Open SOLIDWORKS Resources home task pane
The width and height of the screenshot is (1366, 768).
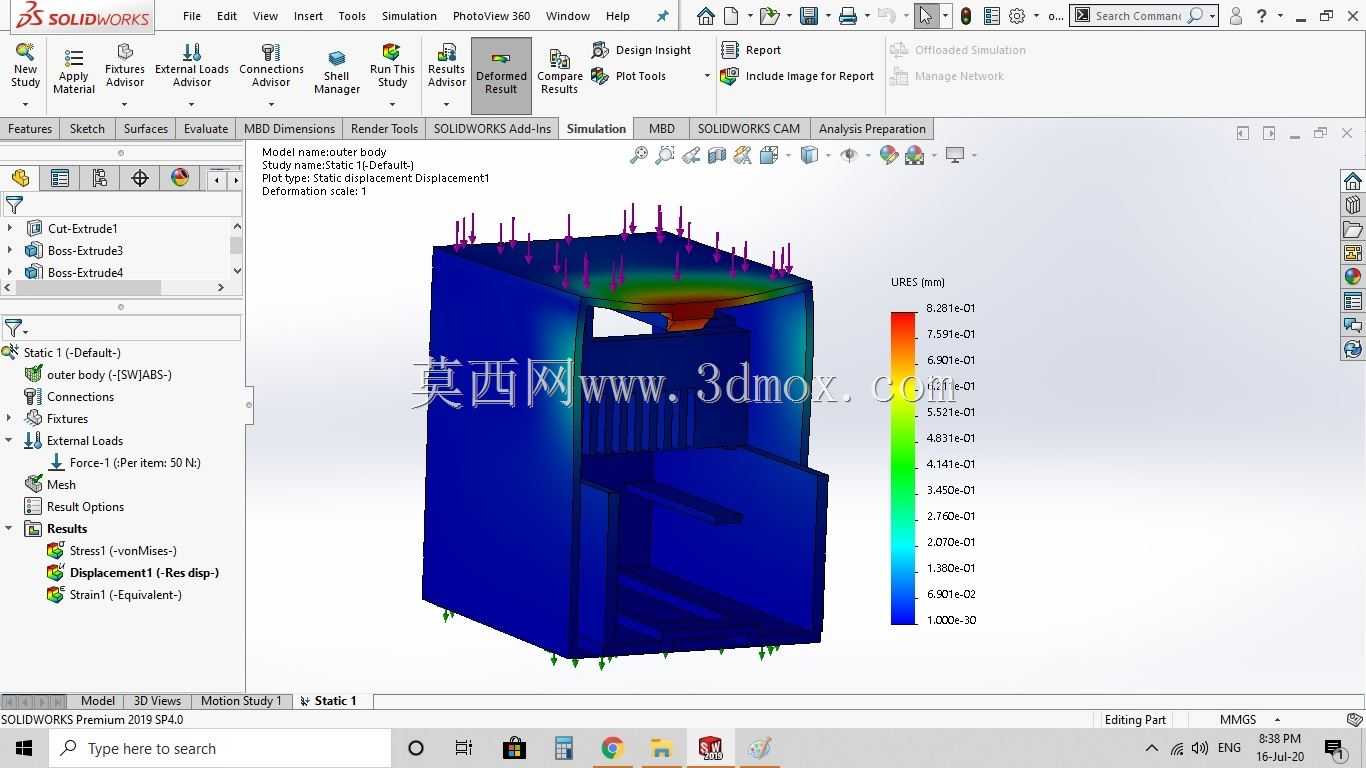[1353, 181]
